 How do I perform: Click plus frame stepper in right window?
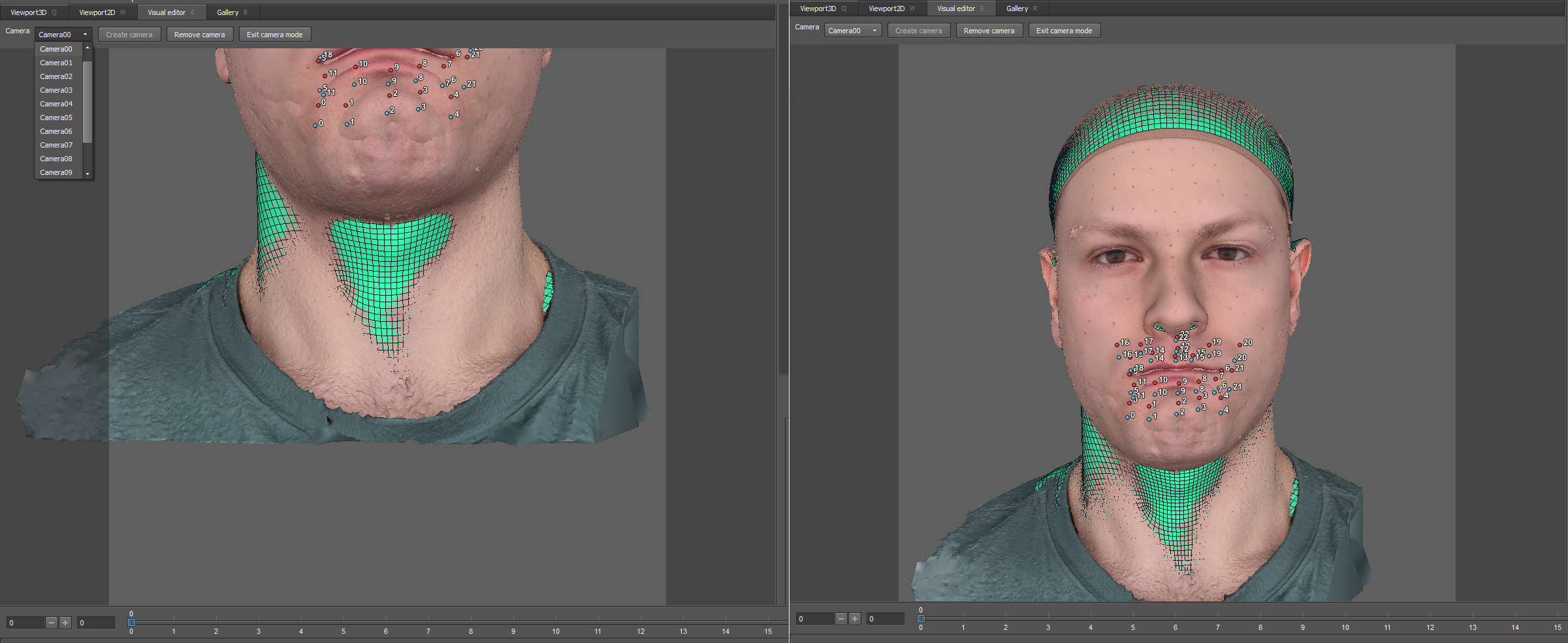coord(855,619)
